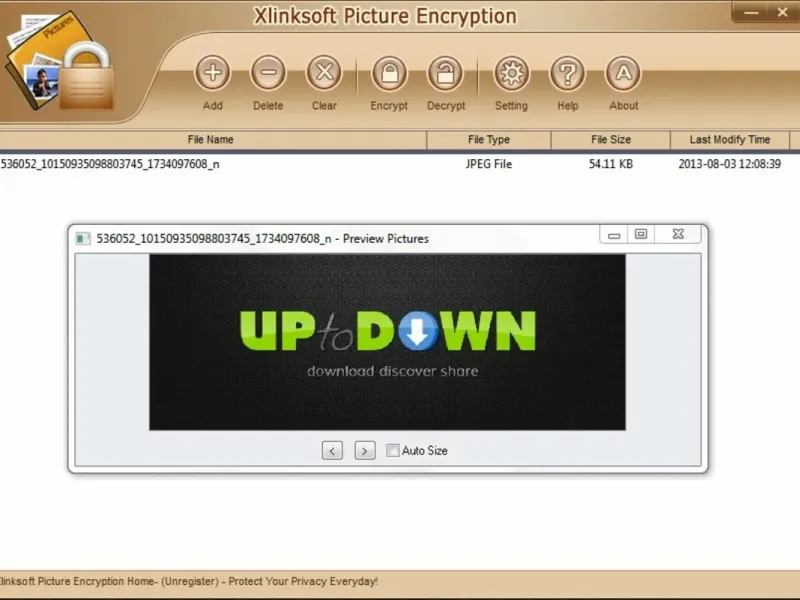Close the Preview Pictures window
Viewport: 800px width, 600px height.
(x=678, y=235)
